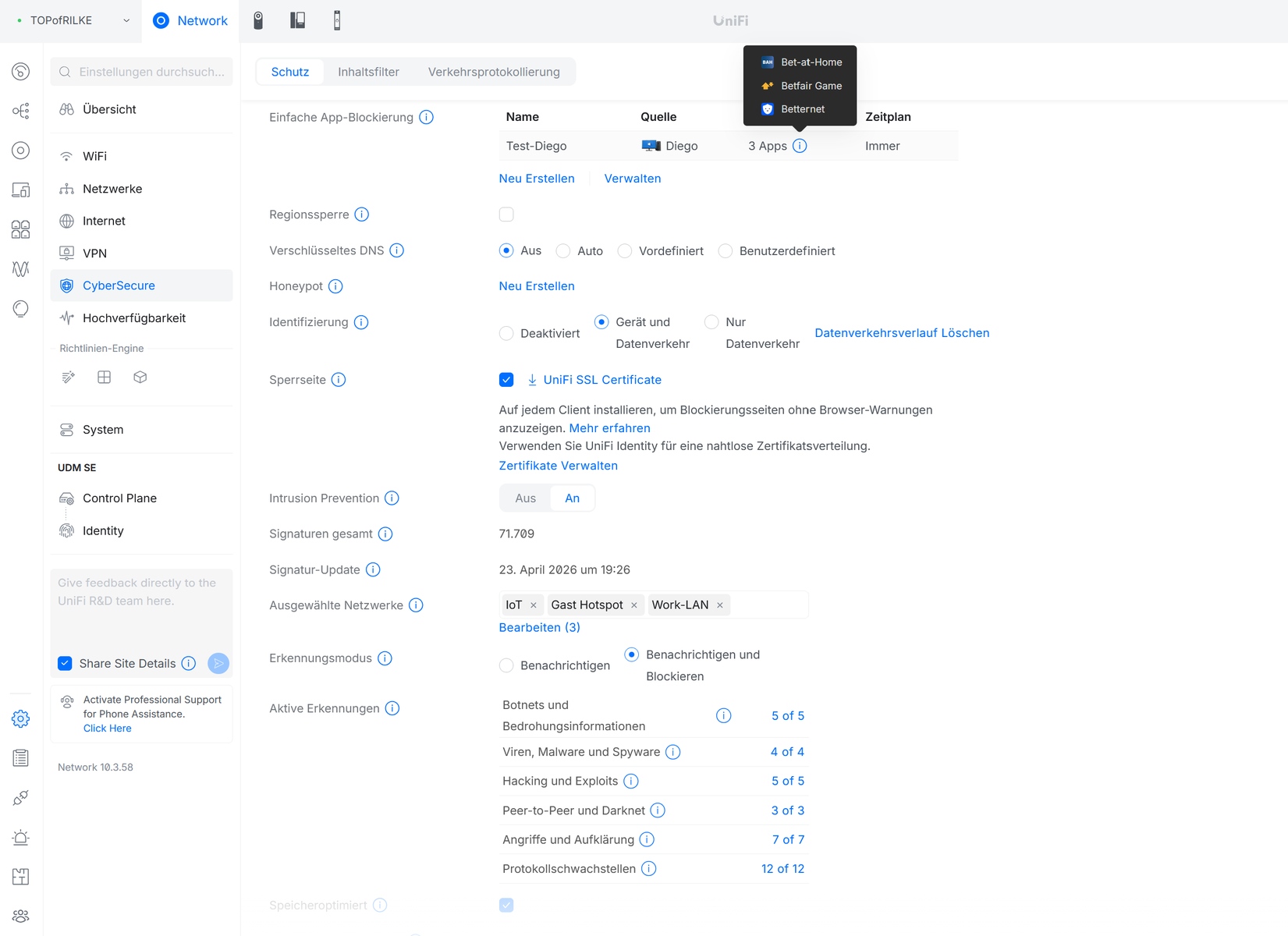1288x936 pixels.
Task: Open the Alarm Manager siren icon
Action: [x=21, y=838]
